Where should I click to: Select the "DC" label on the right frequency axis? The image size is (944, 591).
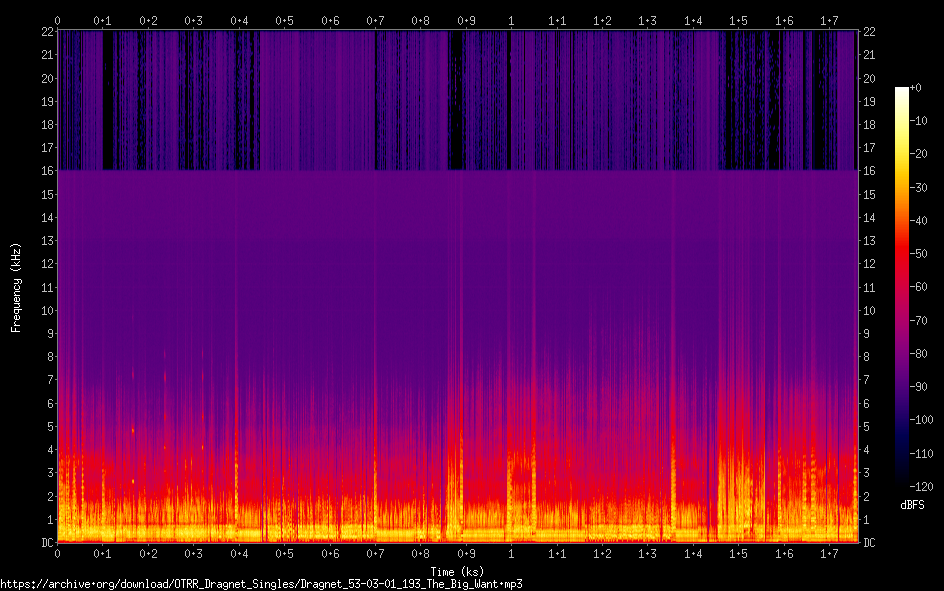[869, 543]
